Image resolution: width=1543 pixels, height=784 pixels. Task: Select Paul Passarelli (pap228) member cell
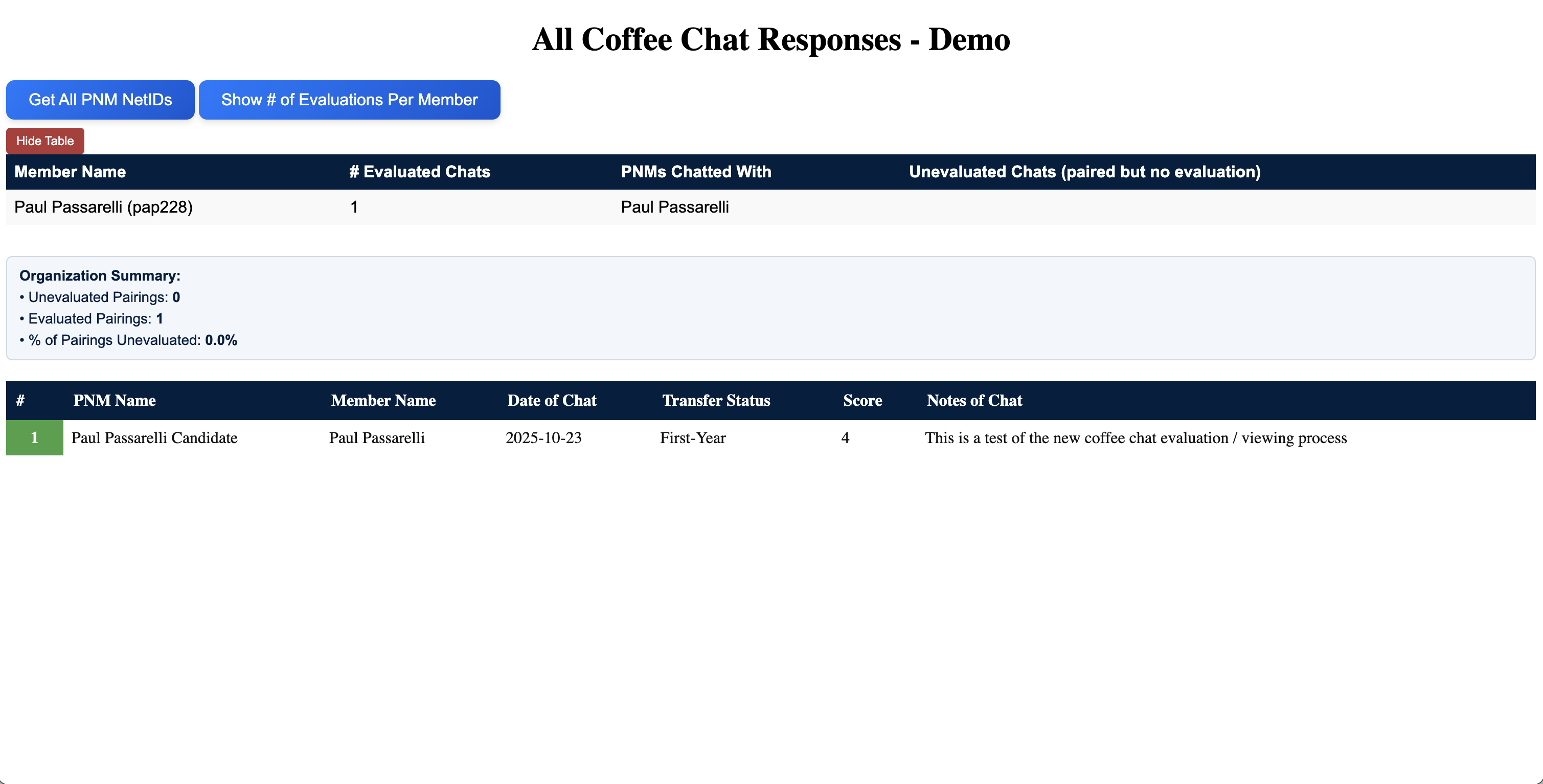pyautogui.click(x=104, y=207)
